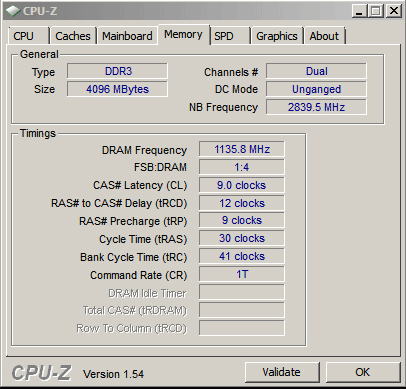Click the 2839.5 MHz NB Frequency value

tap(316, 107)
